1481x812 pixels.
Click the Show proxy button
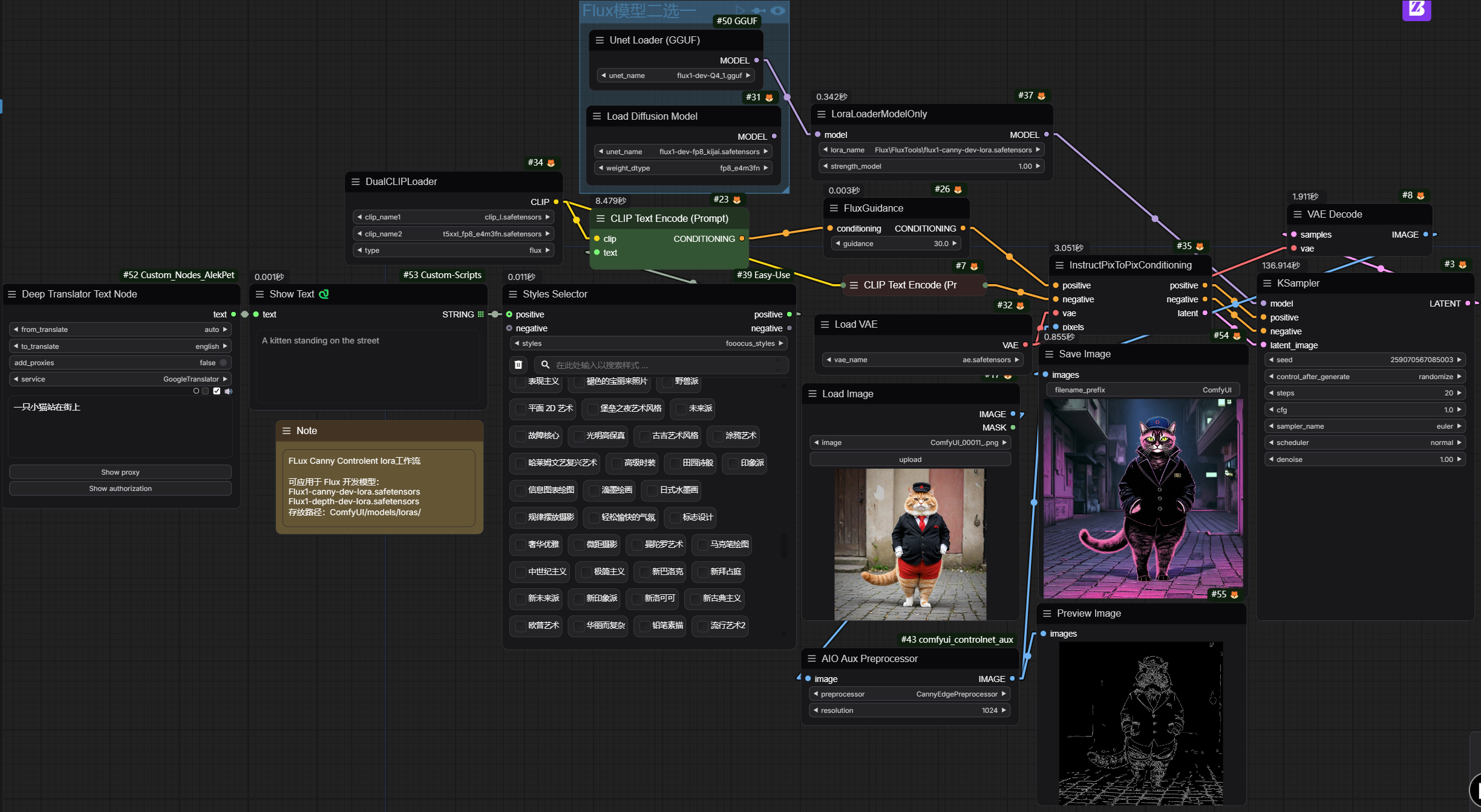(x=120, y=472)
